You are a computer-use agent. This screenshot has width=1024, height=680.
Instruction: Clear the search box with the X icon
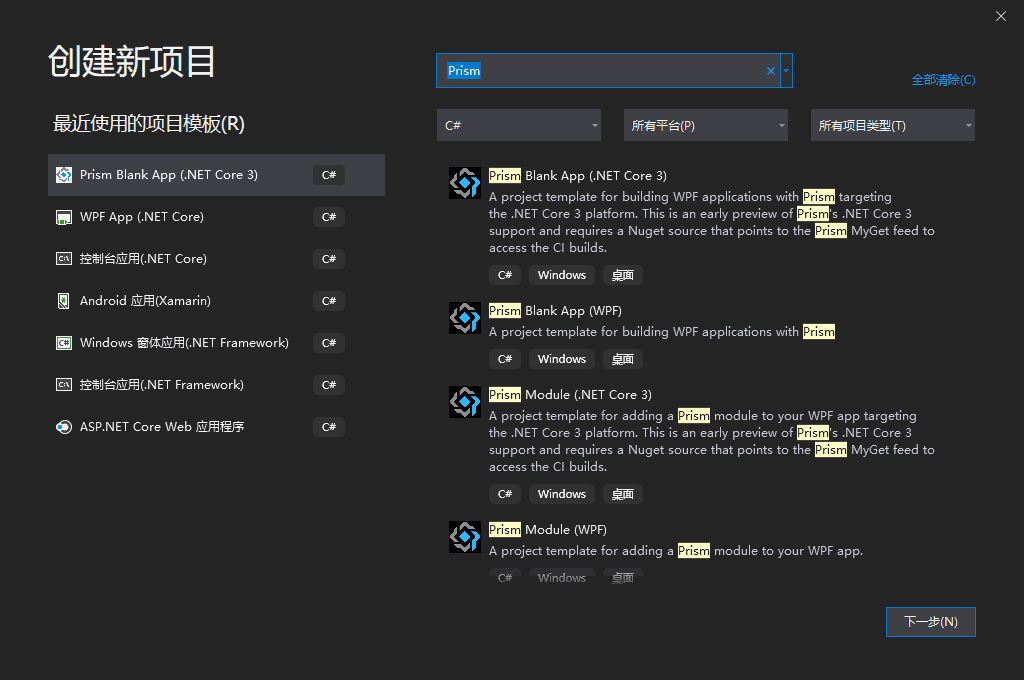pos(771,71)
